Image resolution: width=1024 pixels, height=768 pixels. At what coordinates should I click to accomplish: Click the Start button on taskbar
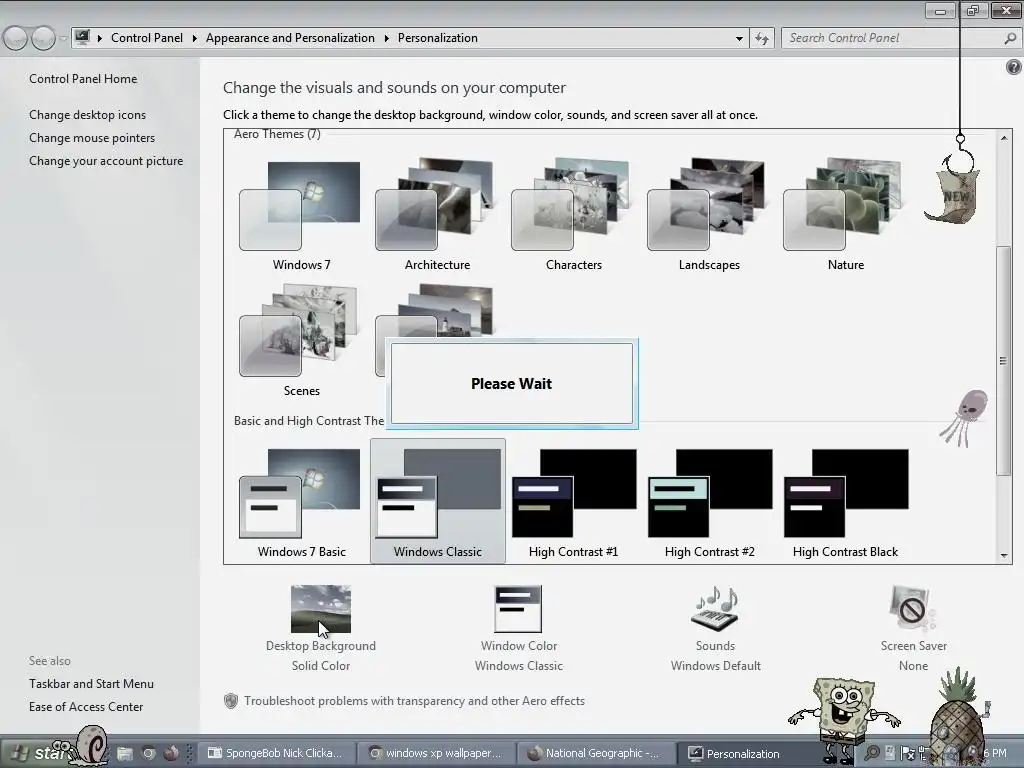[x=38, y=753]
